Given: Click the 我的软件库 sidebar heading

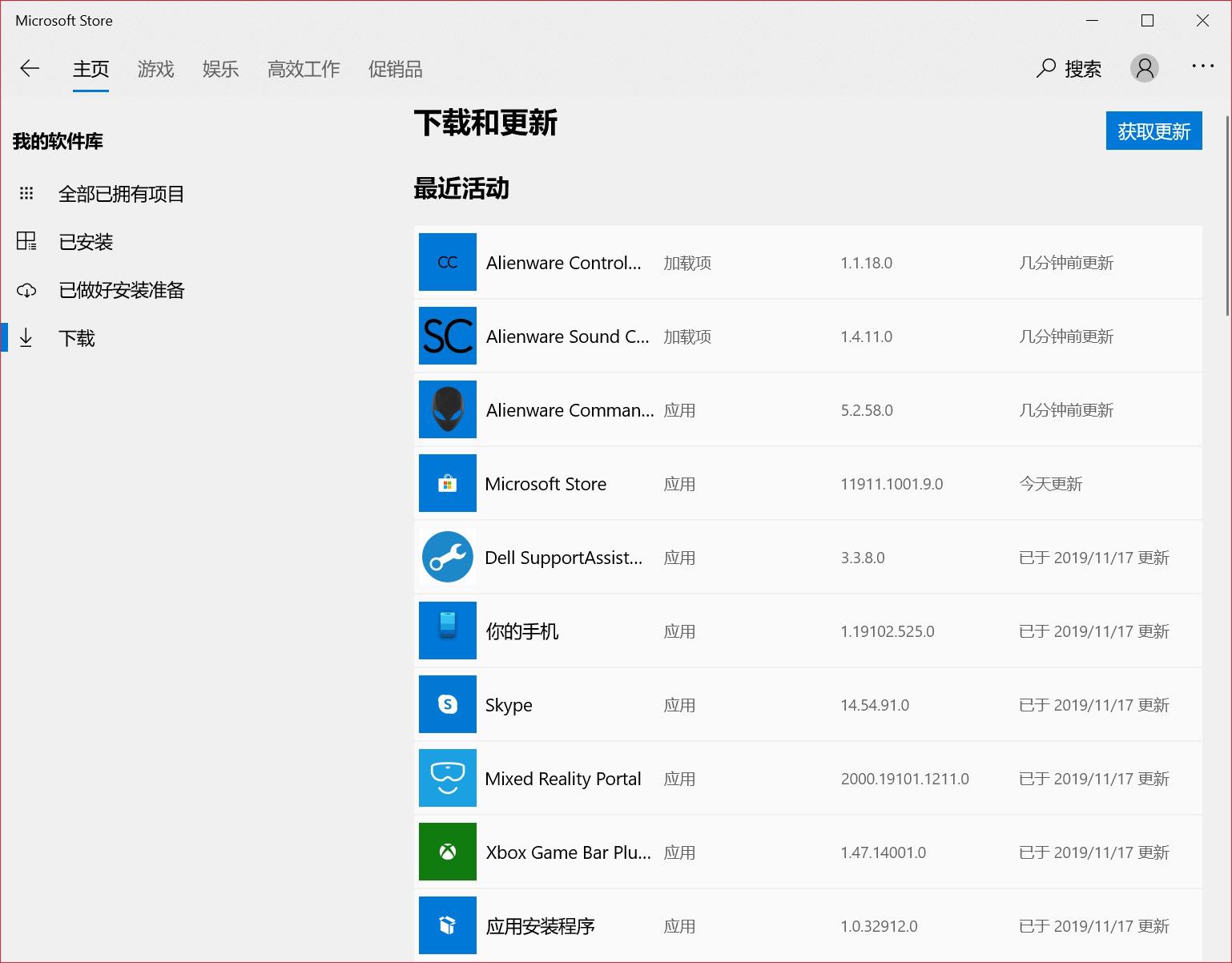Looking at the screenshot, I should click(x=58, y=142).
